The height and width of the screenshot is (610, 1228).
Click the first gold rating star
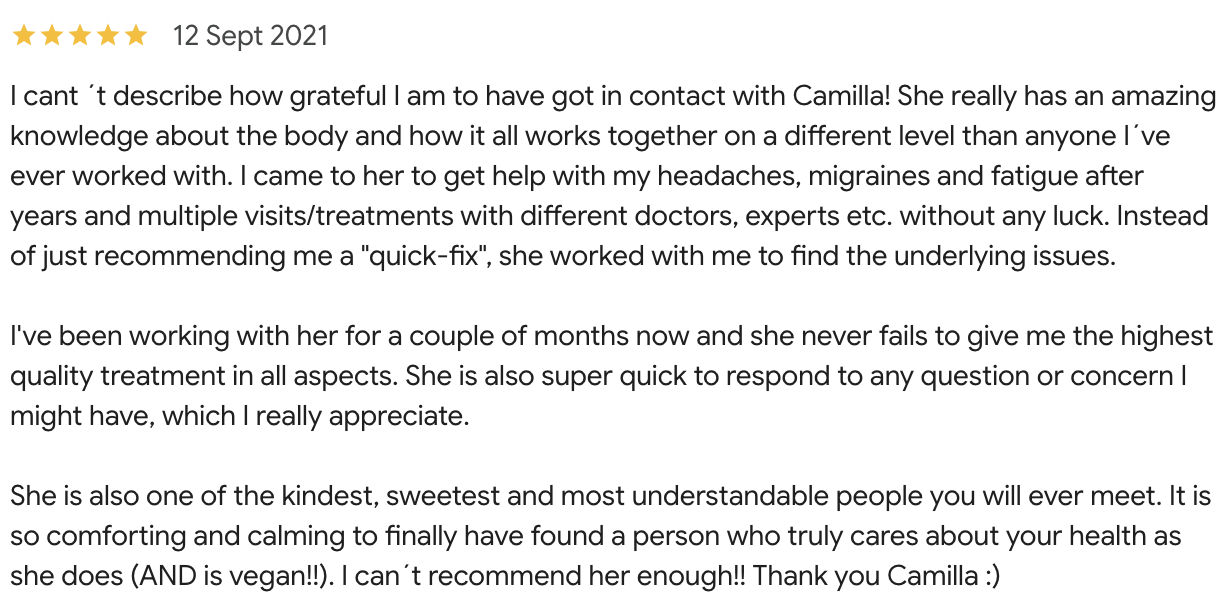coord(23,36)
